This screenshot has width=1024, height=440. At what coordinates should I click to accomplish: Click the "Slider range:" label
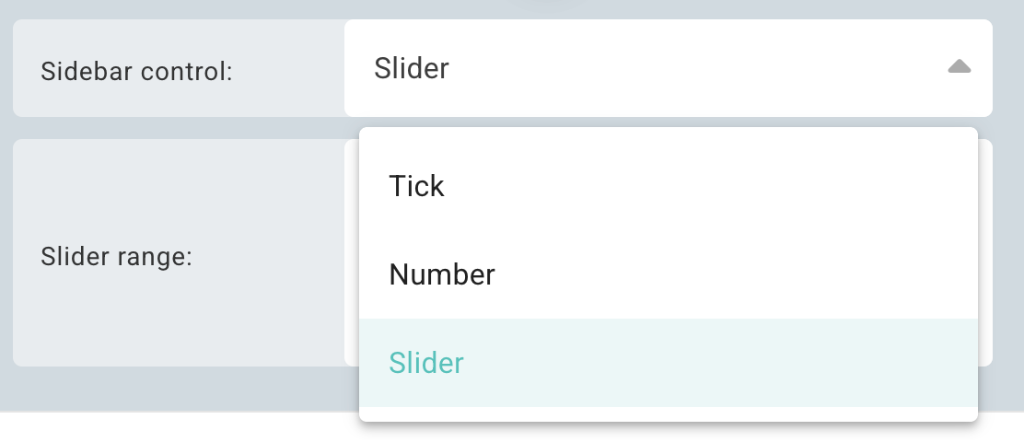pos(117,256)
